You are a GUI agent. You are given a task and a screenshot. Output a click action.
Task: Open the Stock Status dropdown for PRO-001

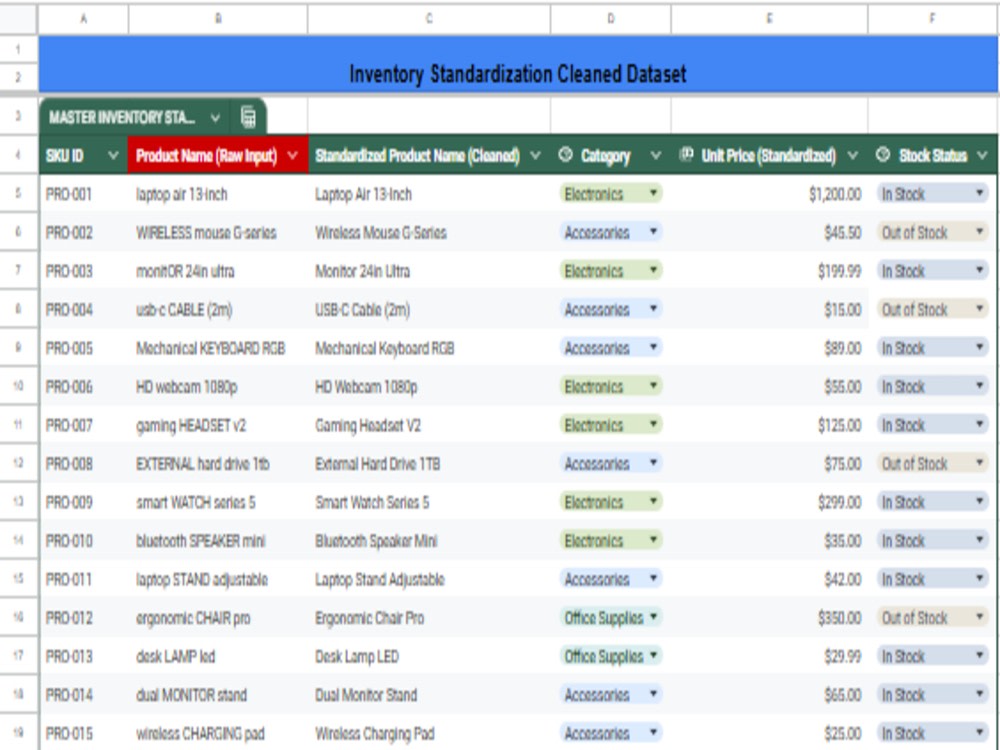click(x=980, y=193)
